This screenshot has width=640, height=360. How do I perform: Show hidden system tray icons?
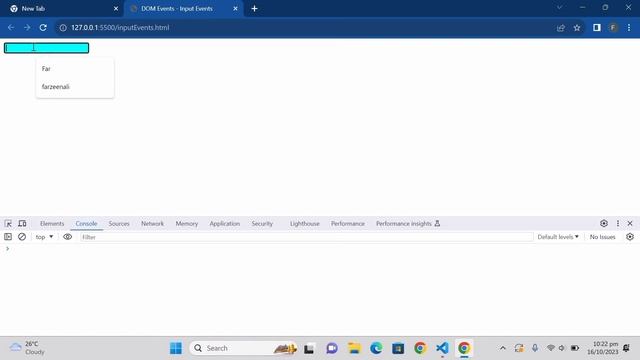pos(503,348)
